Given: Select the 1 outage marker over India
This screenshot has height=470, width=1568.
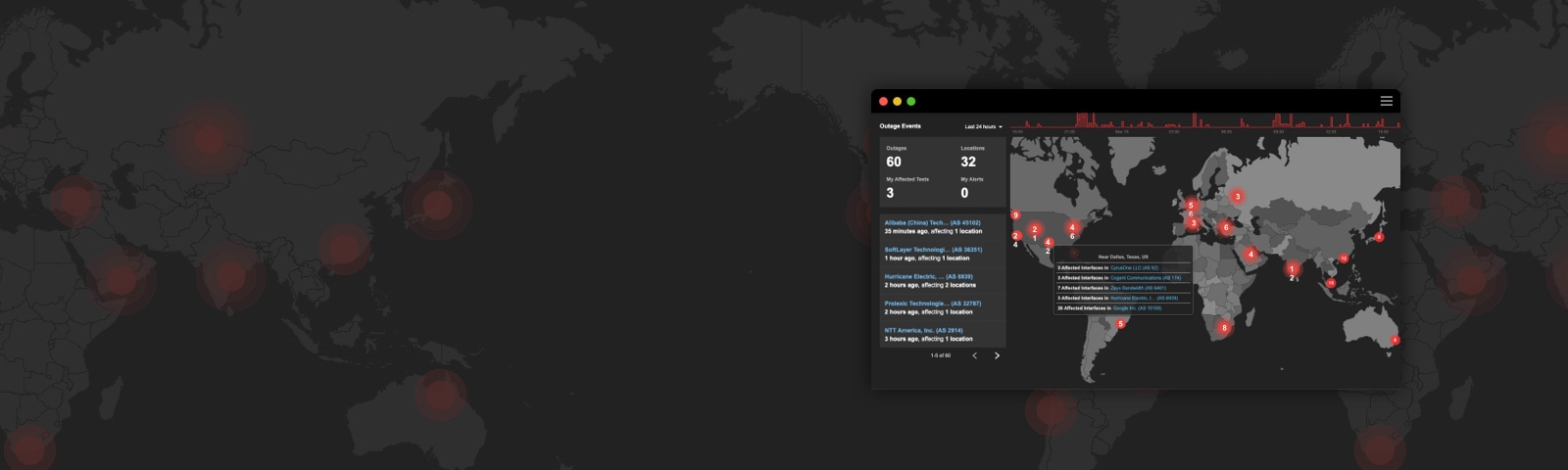Looking at the screenshot, I should (1292, 269).
